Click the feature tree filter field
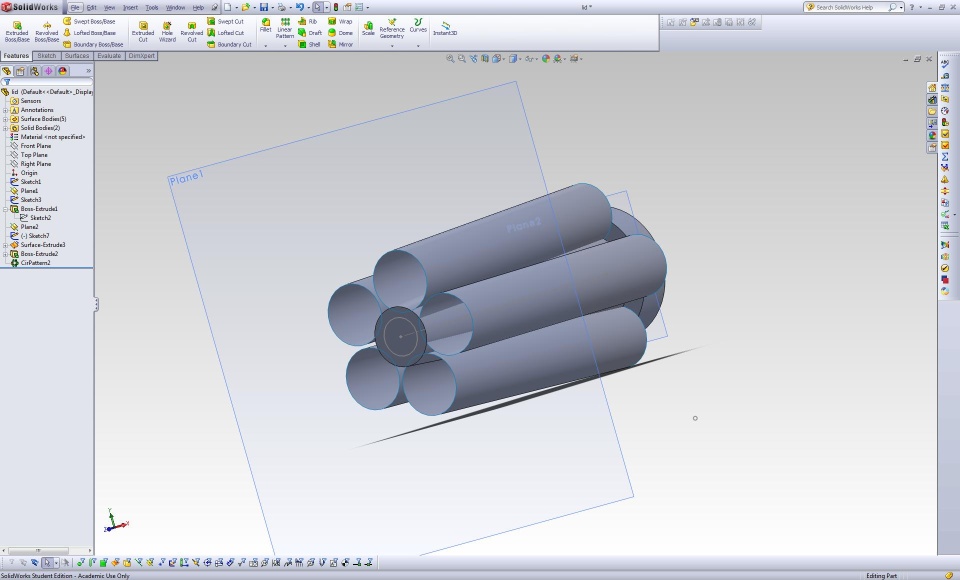 (47, 81)
